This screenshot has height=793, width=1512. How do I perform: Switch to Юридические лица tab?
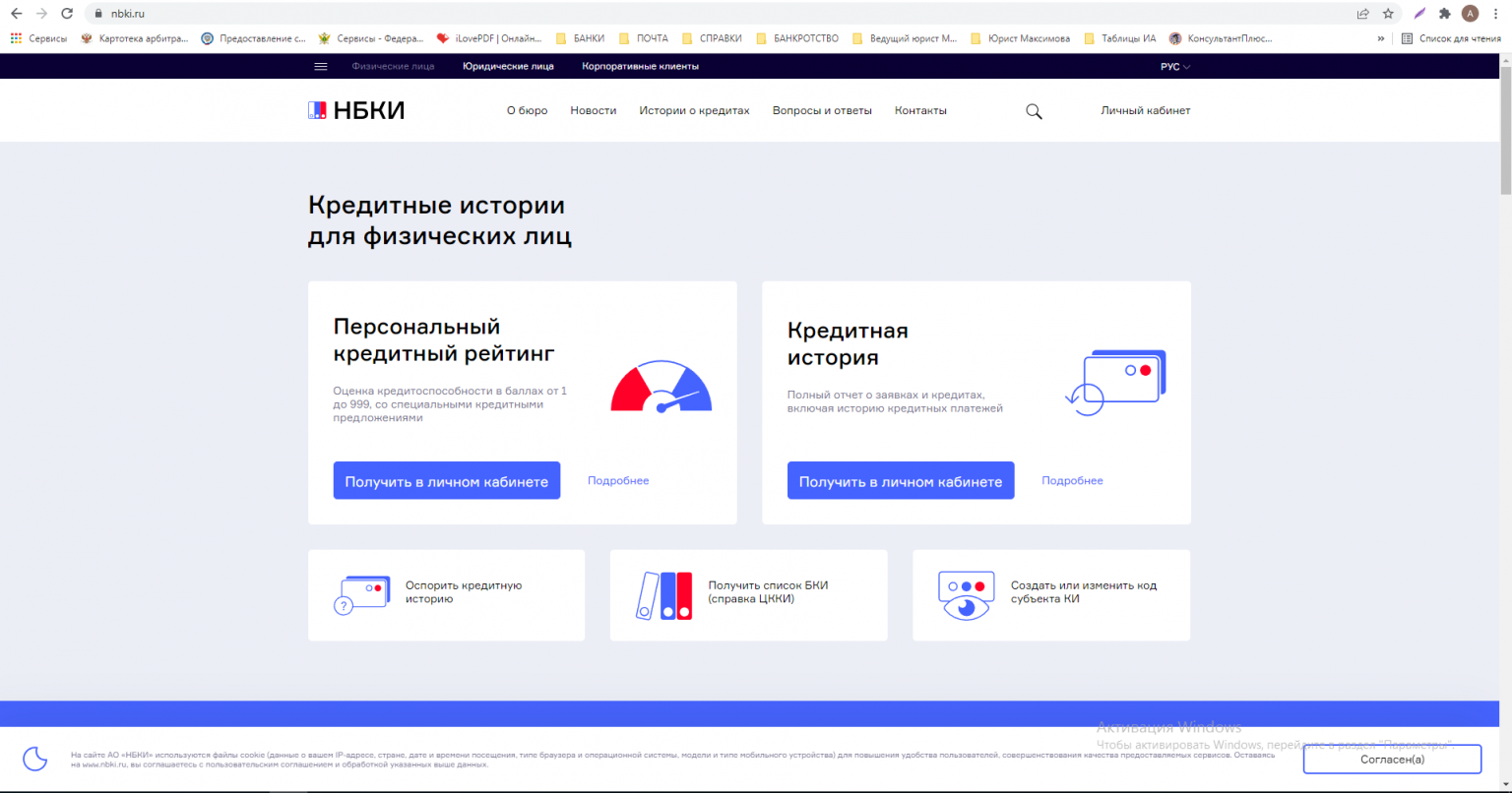[x=508, y=67]
